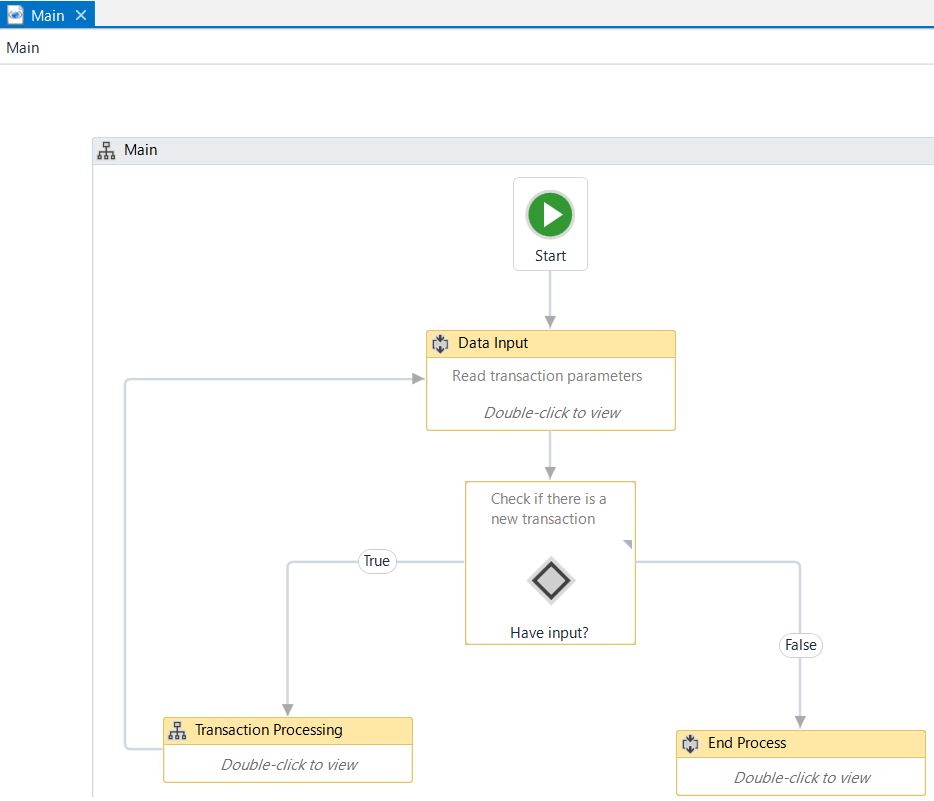
Task: Select the Read transaction parameters annotation
Action: pos(550,376)
